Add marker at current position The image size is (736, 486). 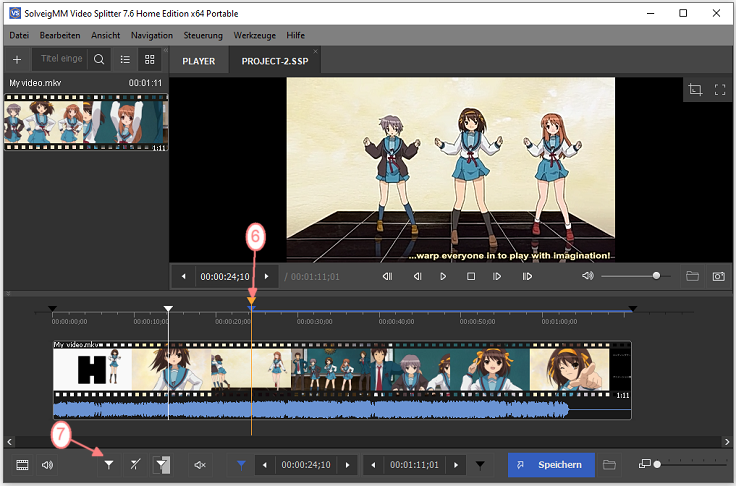pos(109,465)
